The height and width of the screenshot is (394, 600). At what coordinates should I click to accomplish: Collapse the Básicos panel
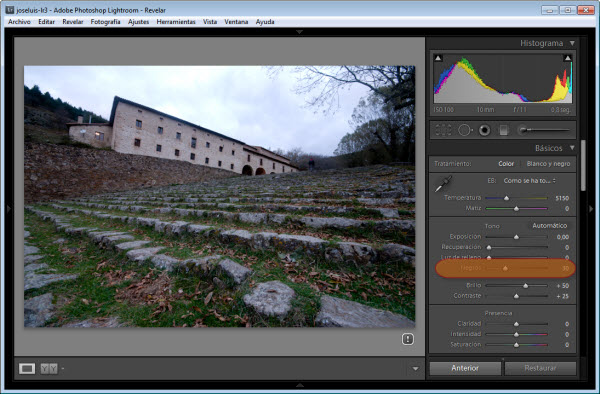click(572, 148)
